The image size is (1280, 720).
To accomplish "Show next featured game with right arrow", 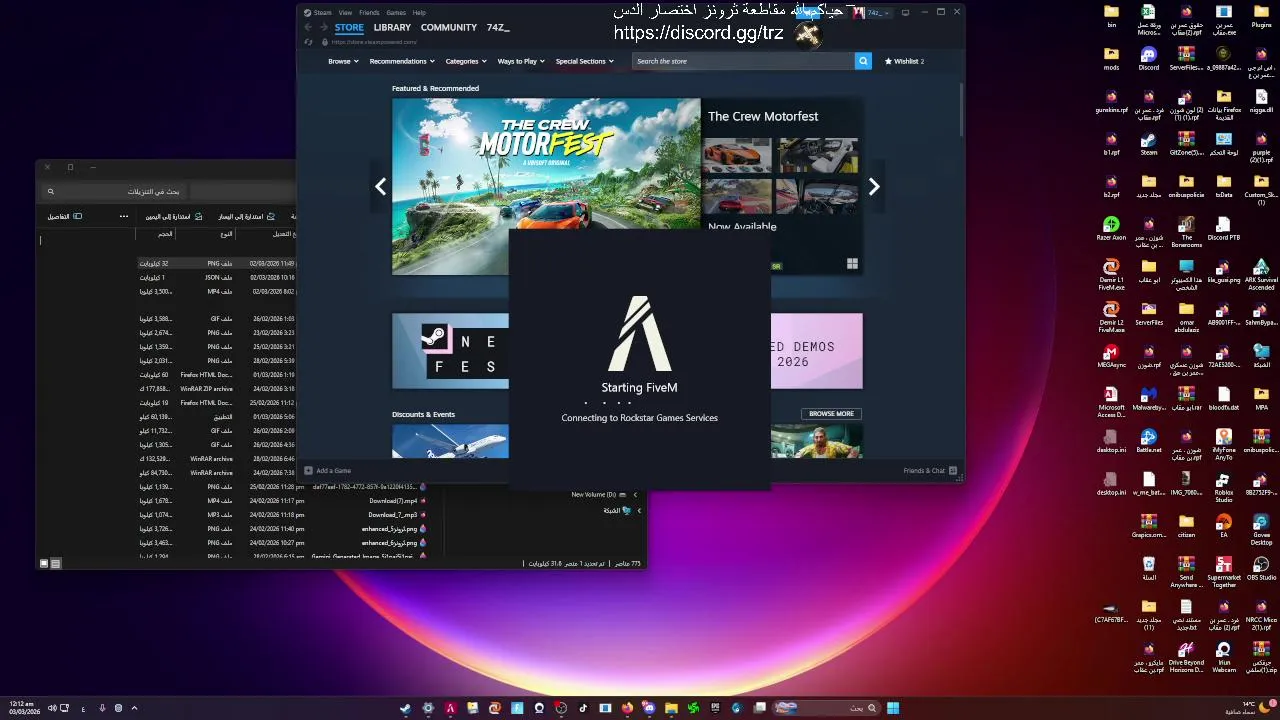I will click(x=874, y=186).
